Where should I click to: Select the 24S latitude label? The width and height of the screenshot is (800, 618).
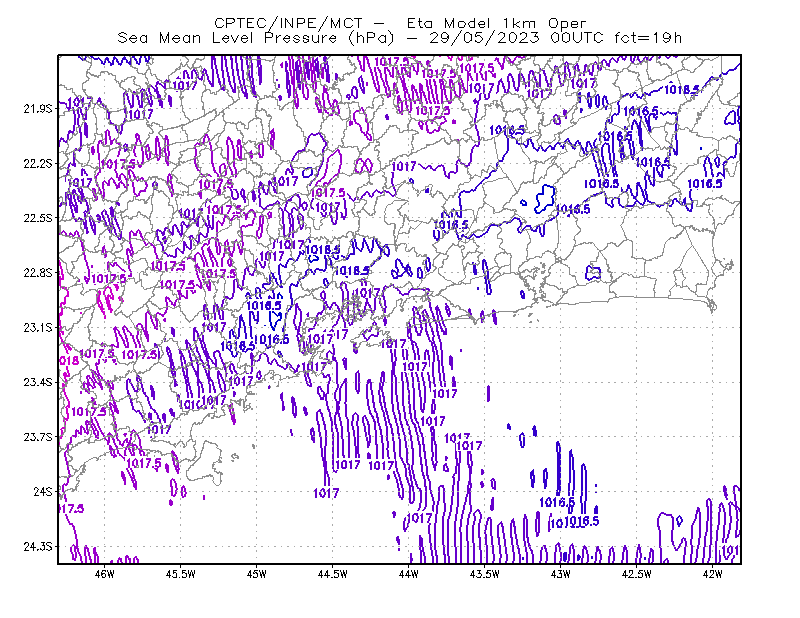click(x=43, y=491)
